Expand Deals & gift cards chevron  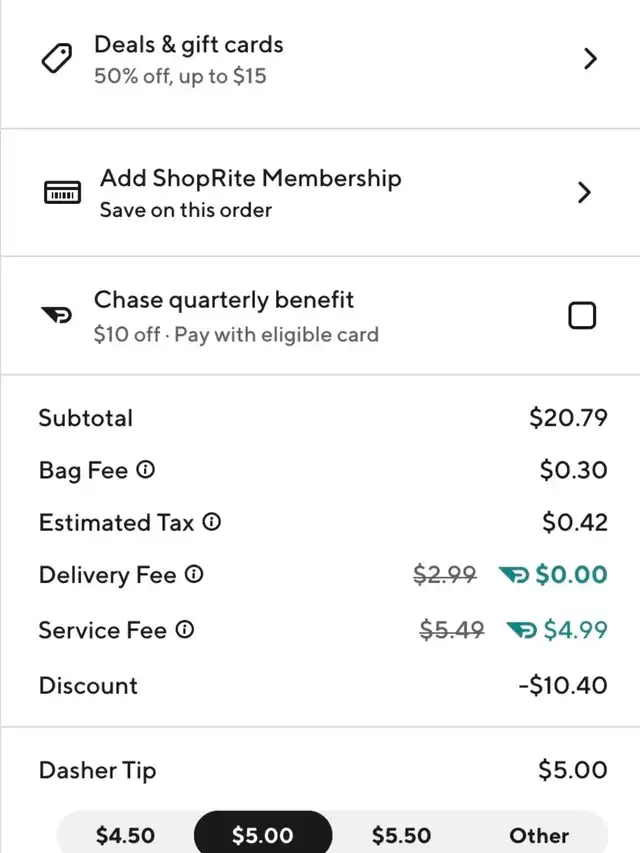(590, 59)
